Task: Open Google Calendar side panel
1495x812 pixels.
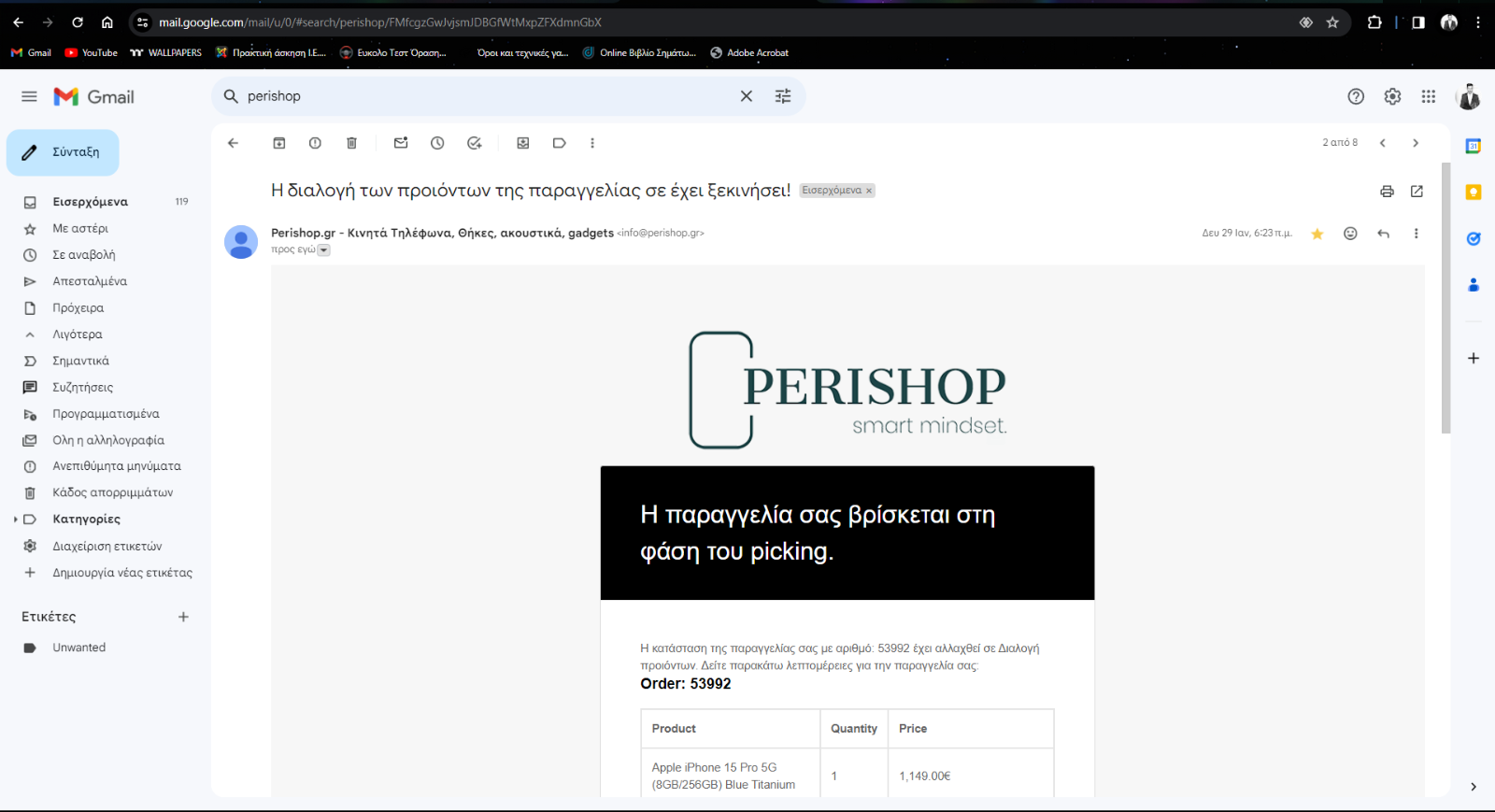Action: click(x=1473, y=146)
